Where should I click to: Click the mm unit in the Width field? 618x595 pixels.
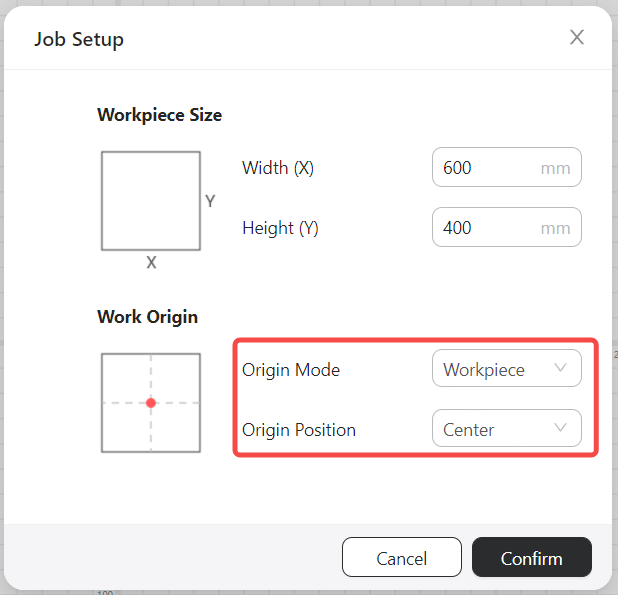(555, 169)
